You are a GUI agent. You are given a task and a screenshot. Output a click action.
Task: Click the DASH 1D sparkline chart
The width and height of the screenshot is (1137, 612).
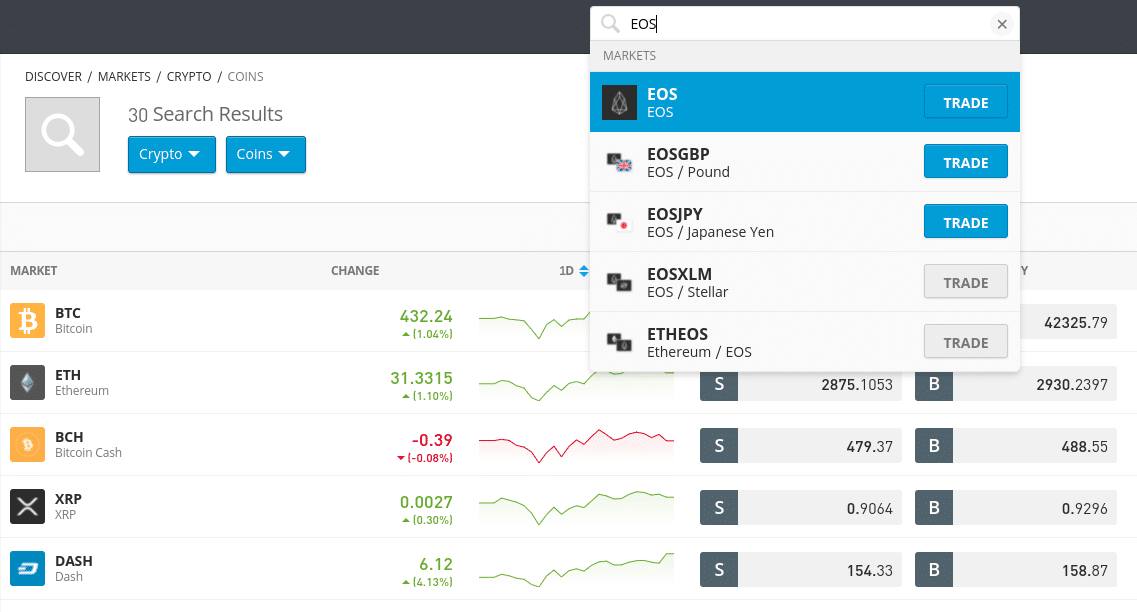[576, 570]
